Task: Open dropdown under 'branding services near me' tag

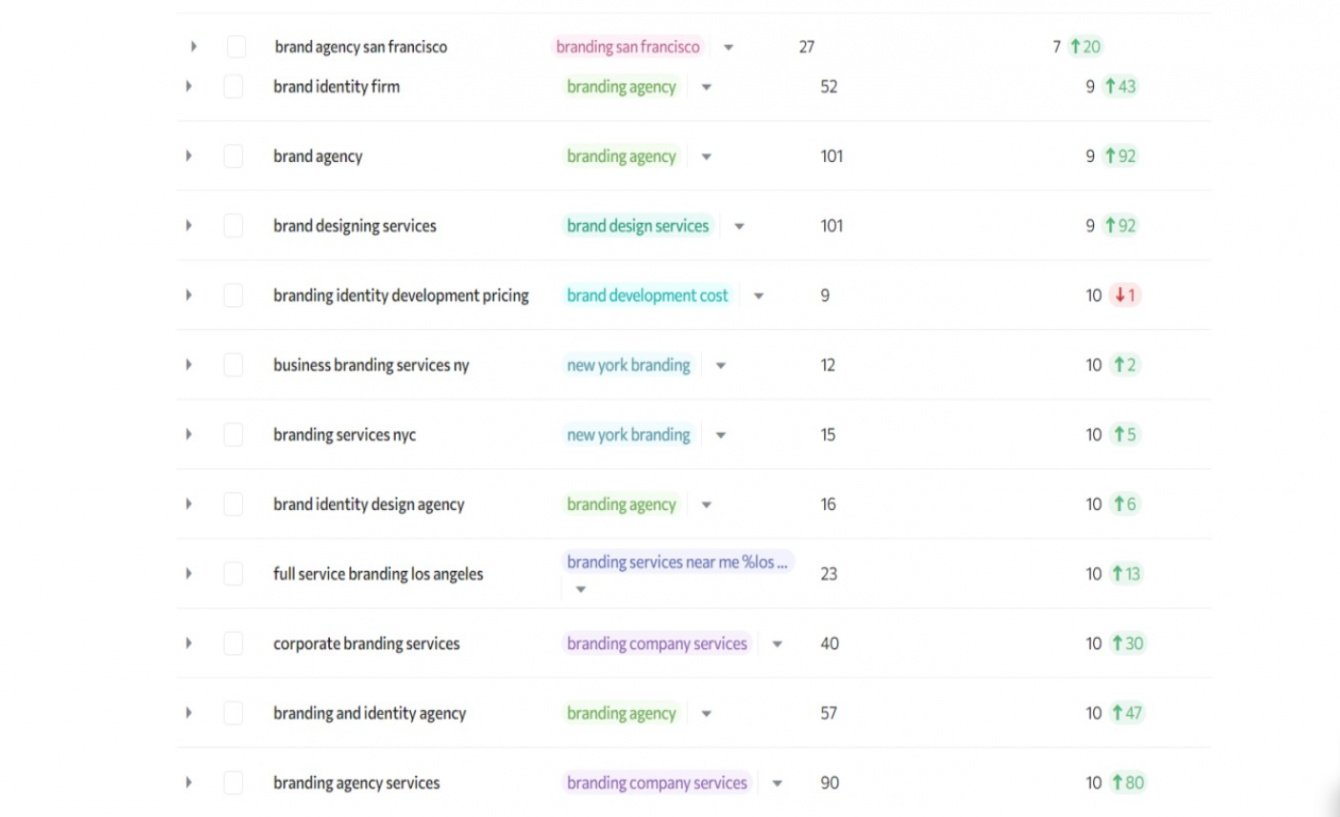Action: coord(580,590)
